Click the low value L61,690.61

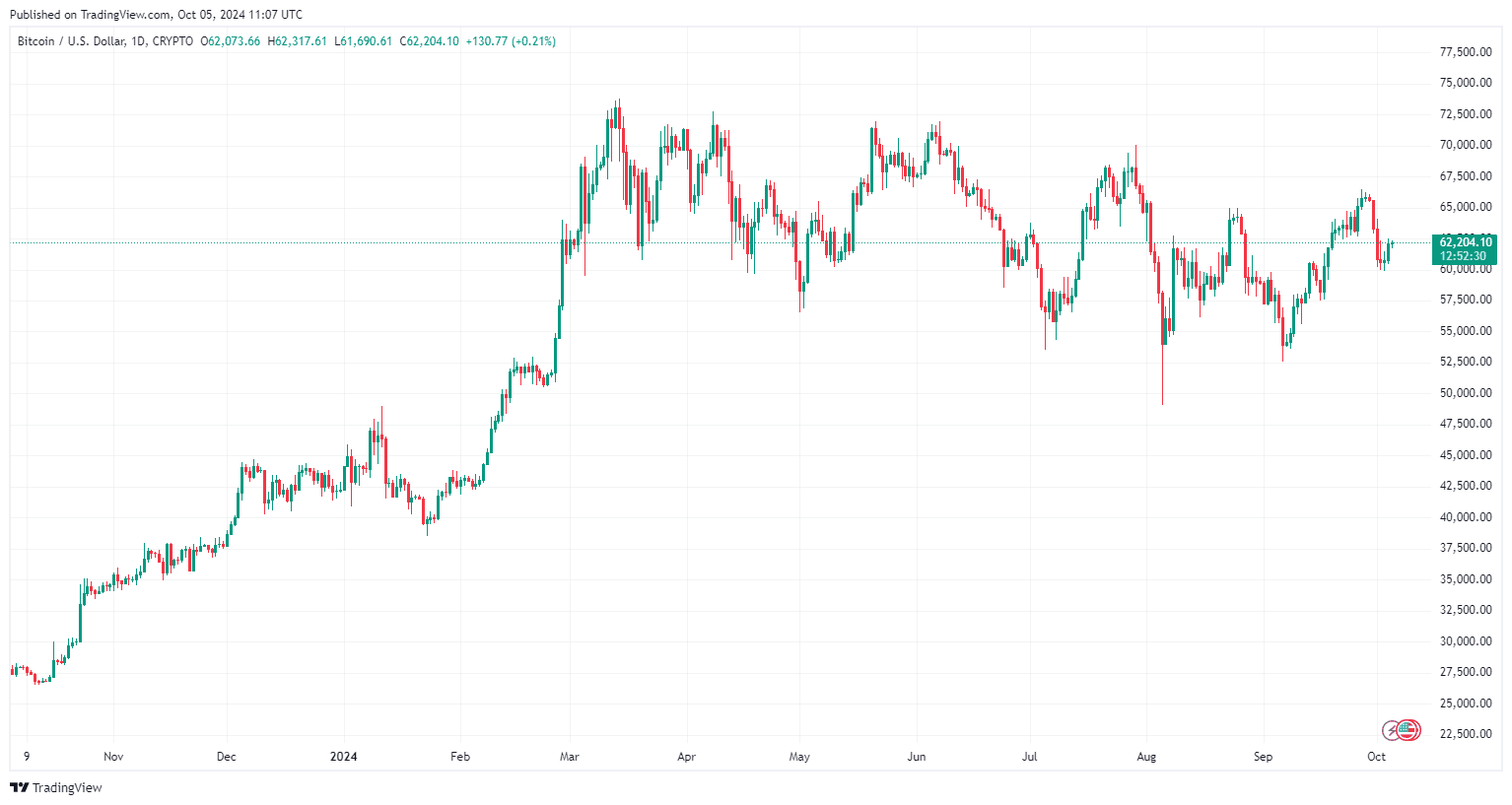tap(364, 41)
